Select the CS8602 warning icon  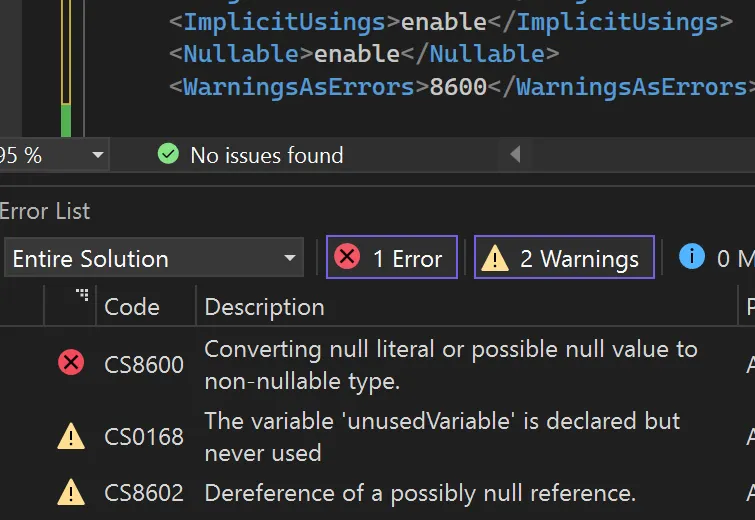71,492
